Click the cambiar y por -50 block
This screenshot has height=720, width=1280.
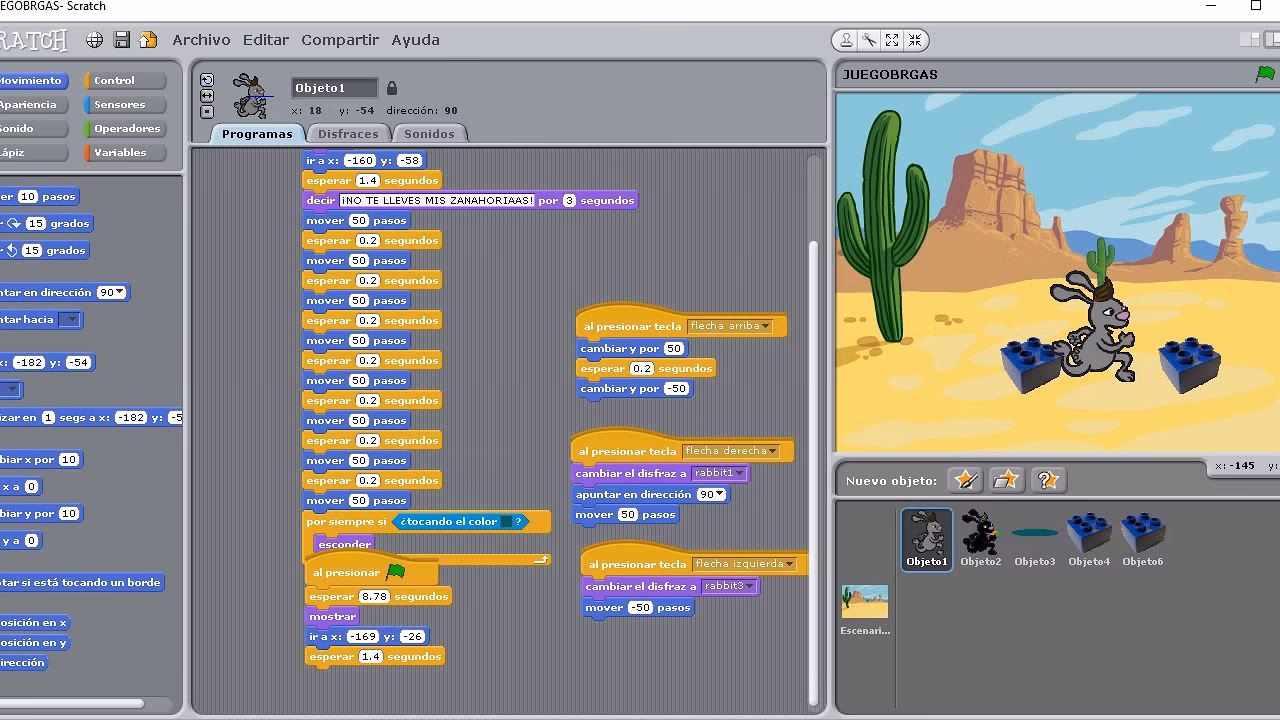[635, 388]
